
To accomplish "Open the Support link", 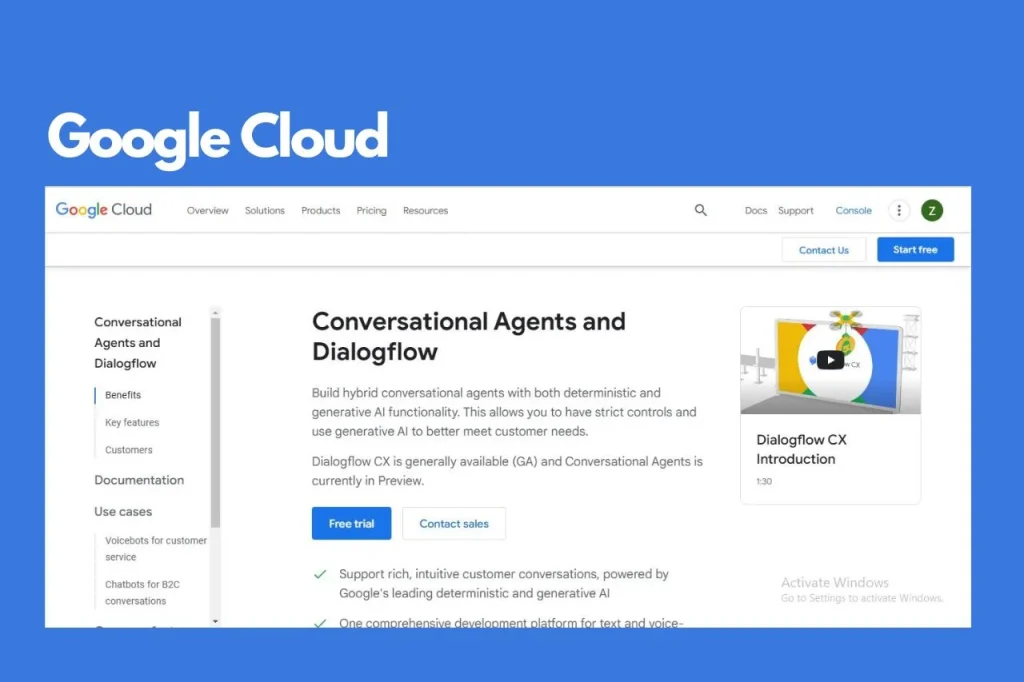I will click(x=795, y=210).
